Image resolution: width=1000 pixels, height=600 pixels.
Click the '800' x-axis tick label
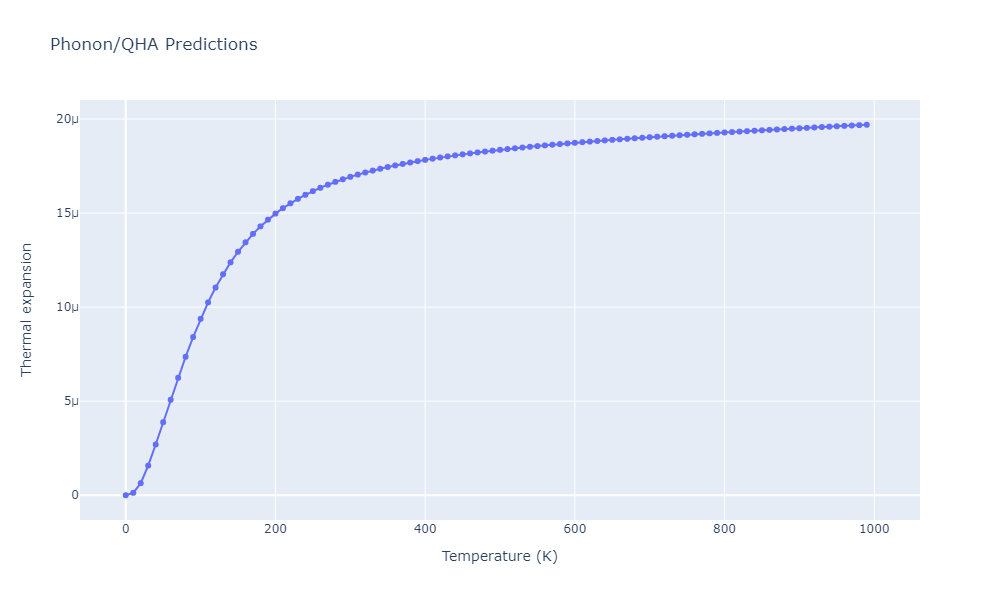coord(724,529)
